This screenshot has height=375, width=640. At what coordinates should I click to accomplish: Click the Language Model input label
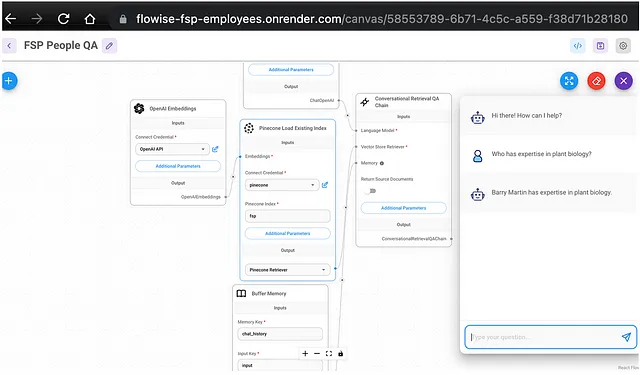[379, 131]
